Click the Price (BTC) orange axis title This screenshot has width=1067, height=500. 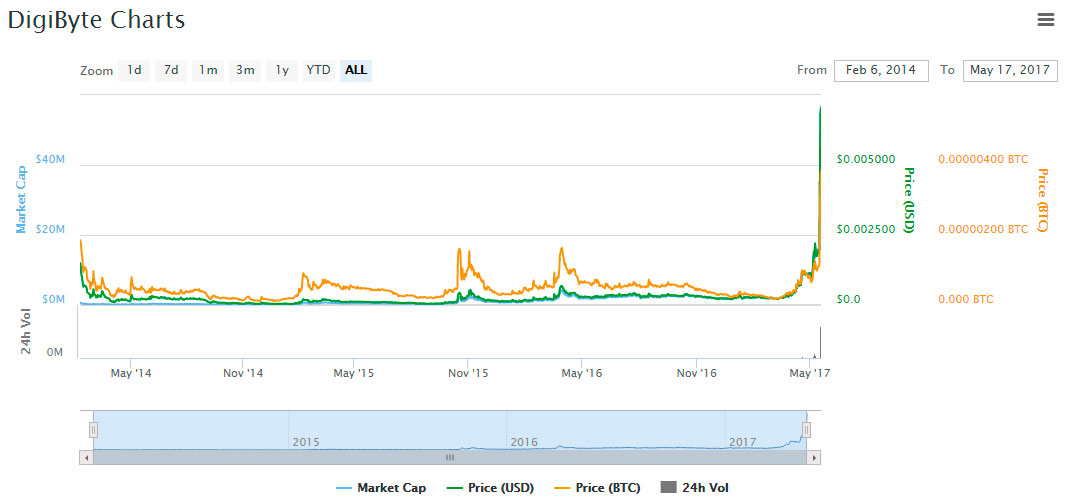(1041, 199)
